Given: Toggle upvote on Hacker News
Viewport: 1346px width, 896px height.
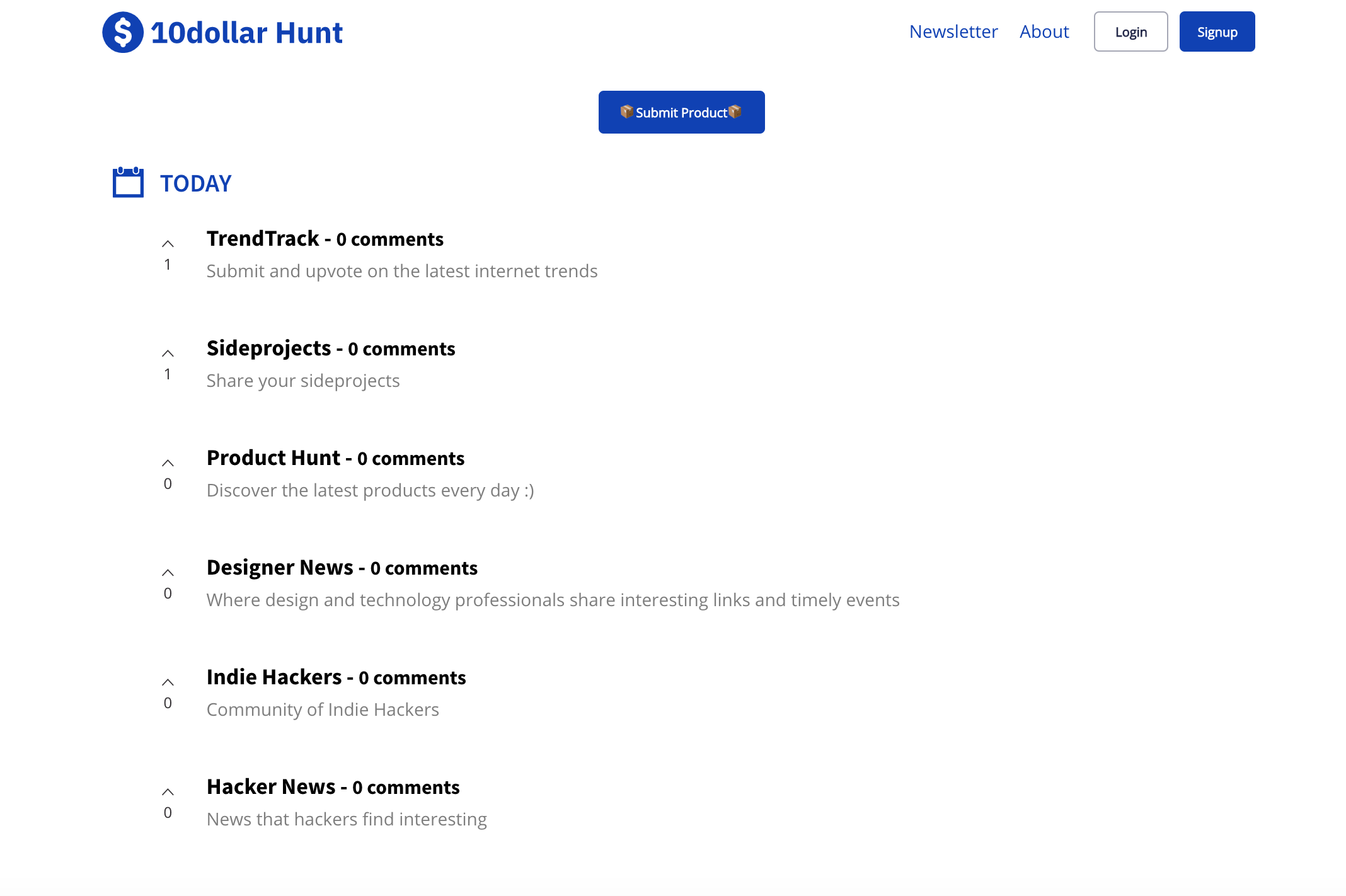Looking at the screenshot, I should coord(167,790).
